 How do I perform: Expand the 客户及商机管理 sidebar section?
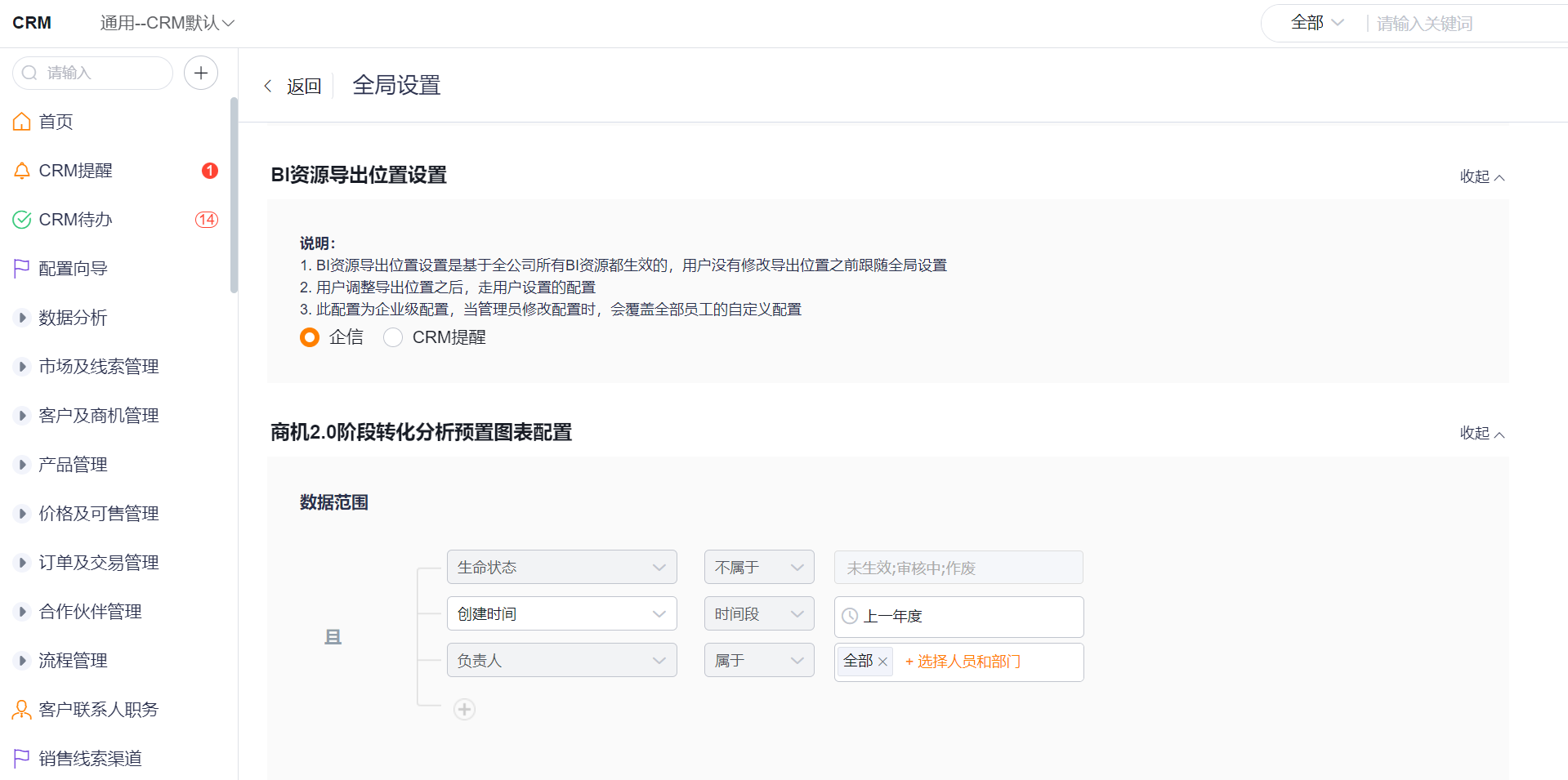pyautogui.click(x=98, y=415)
